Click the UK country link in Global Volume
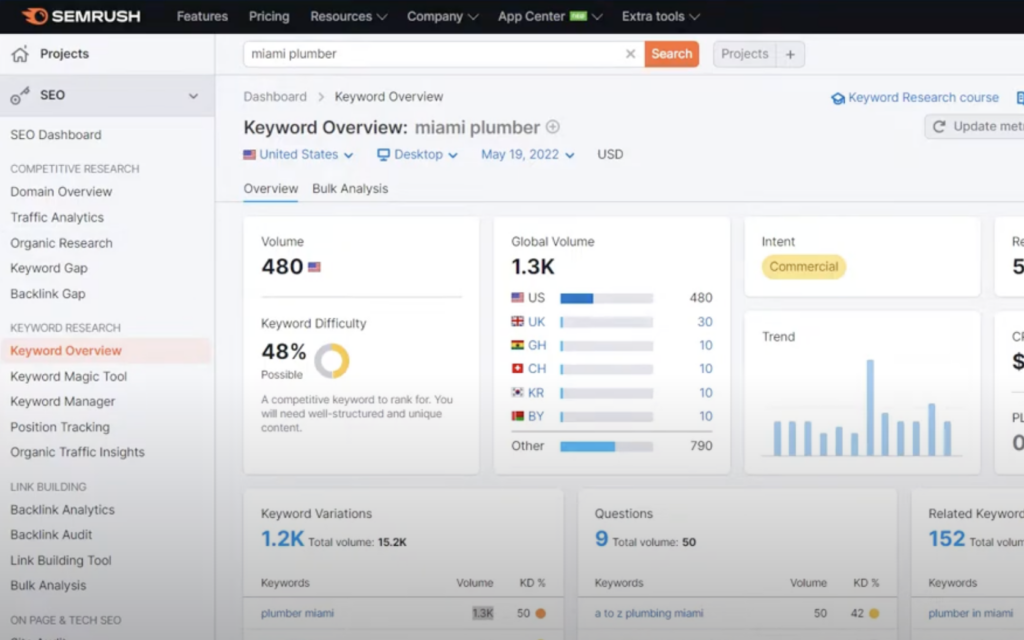1024x640 pixels. 536,322
